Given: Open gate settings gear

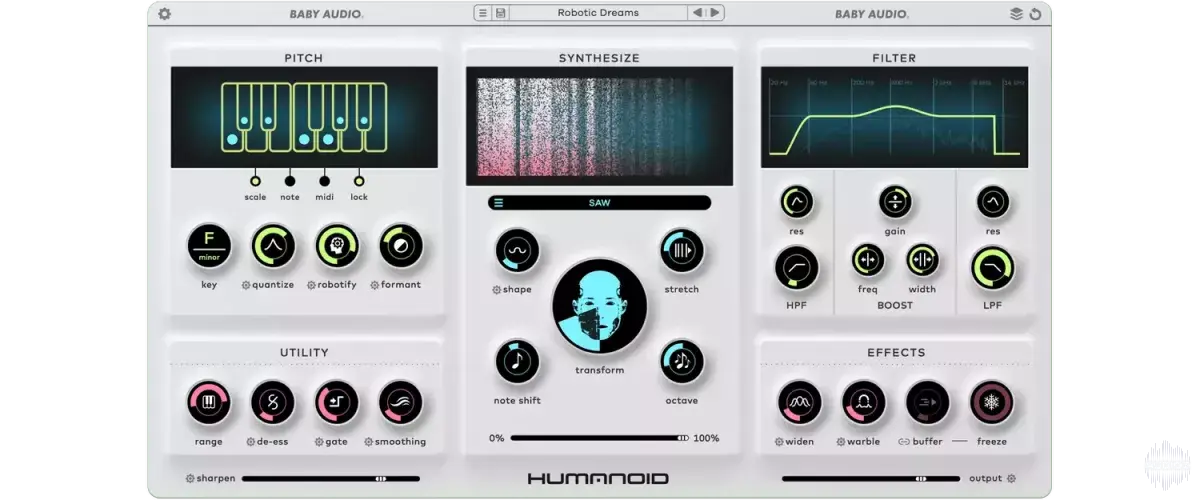Looking at the screenshot, I should click(319, 442).
